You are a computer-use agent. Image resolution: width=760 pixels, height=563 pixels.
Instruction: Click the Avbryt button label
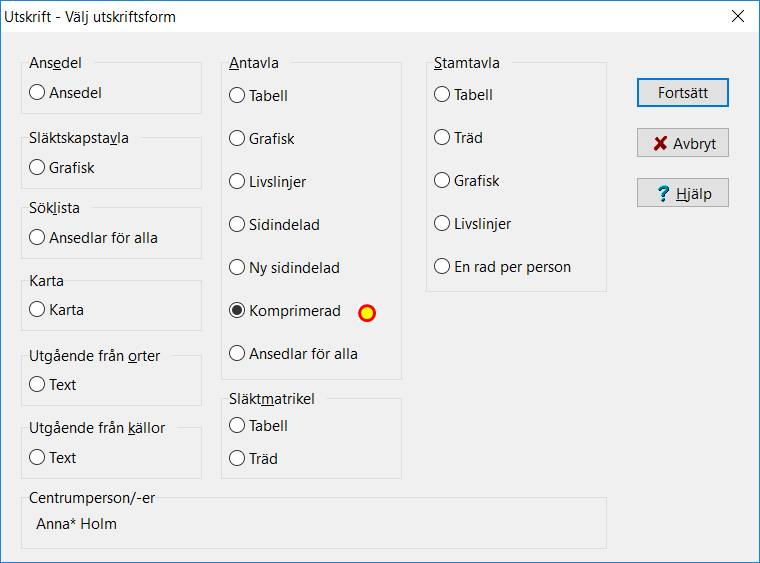pyautogui.click(x=694, y=144)
